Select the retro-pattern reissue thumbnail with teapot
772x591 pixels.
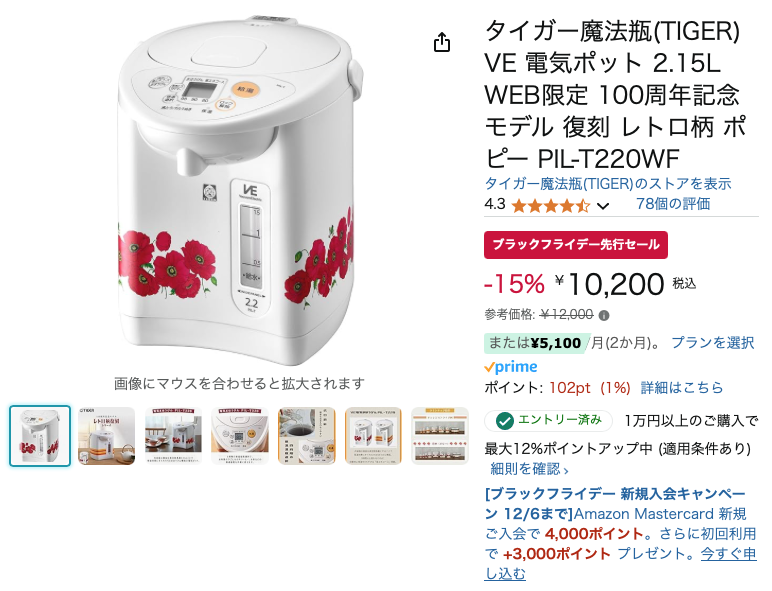106,436
